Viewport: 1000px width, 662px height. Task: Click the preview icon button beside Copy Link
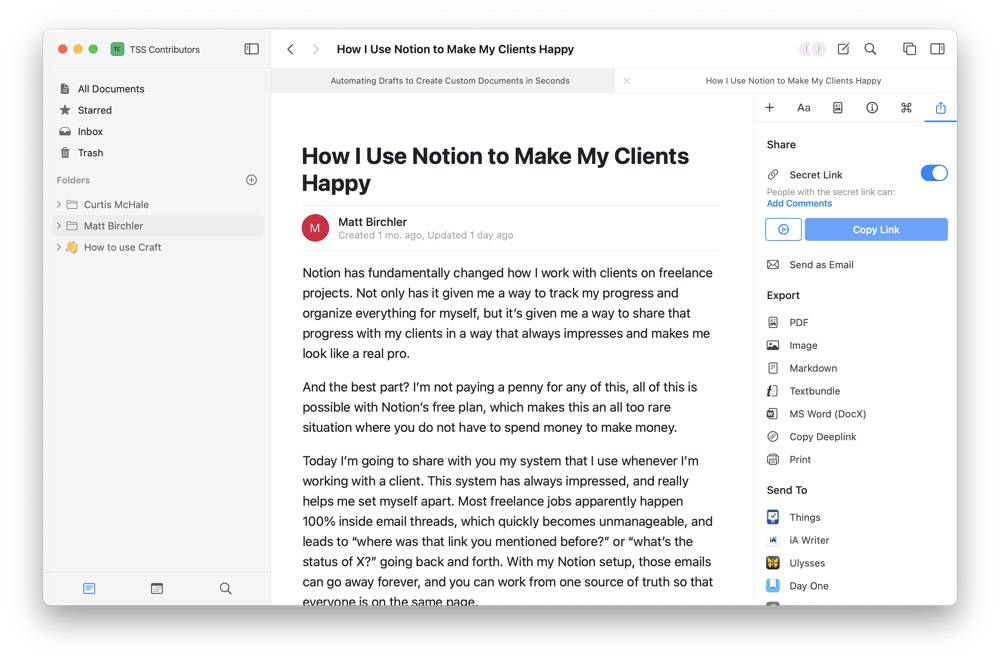783,230
